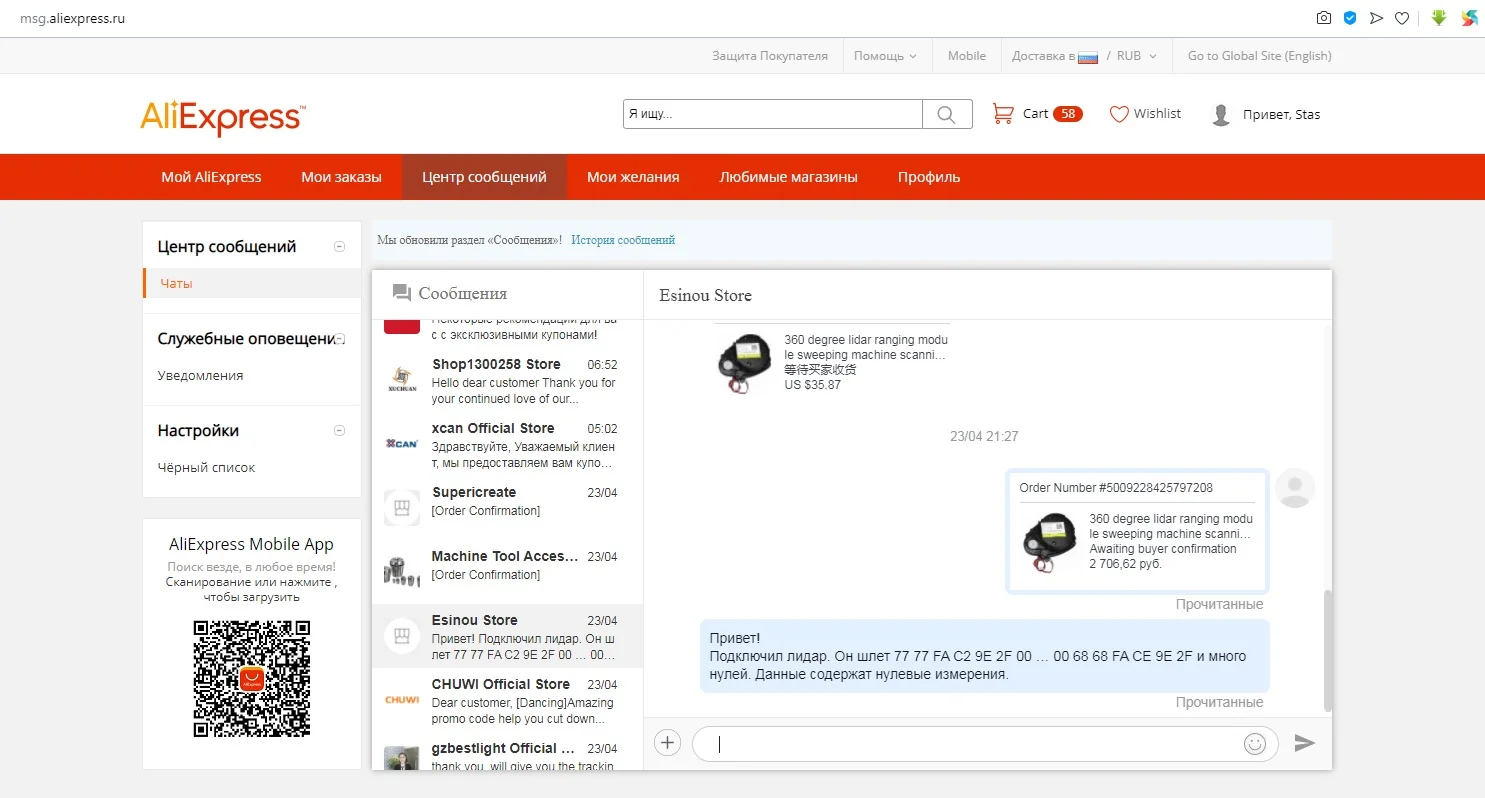
Task: Click the browser send arrow icon
Action: [1376, 18]
